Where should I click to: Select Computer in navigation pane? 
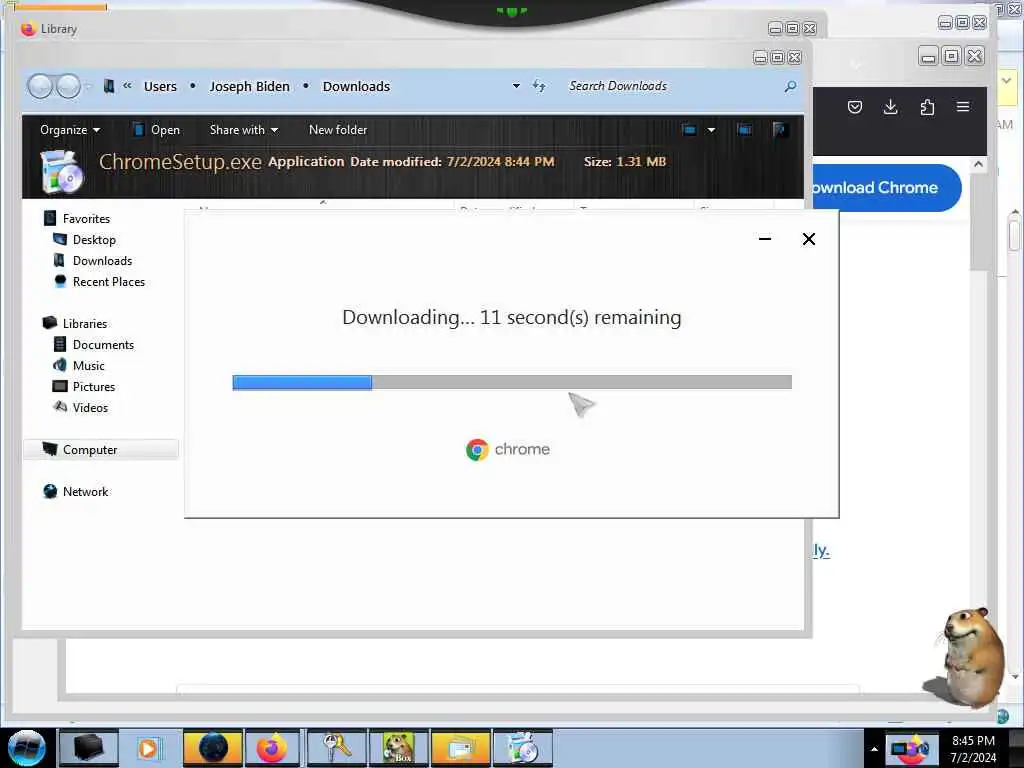pos(101,449)
